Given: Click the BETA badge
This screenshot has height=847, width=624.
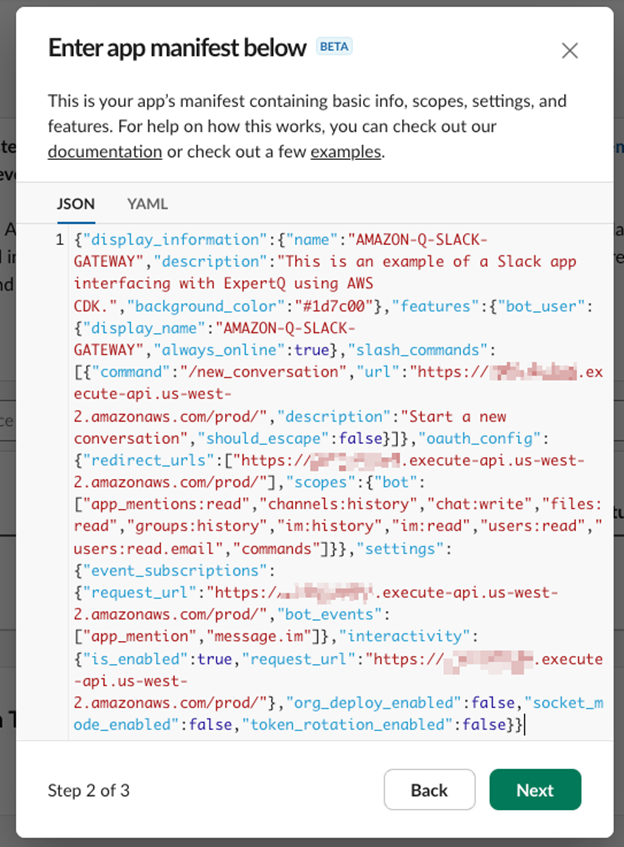Looking at the screenshot, I should [334, 46].
